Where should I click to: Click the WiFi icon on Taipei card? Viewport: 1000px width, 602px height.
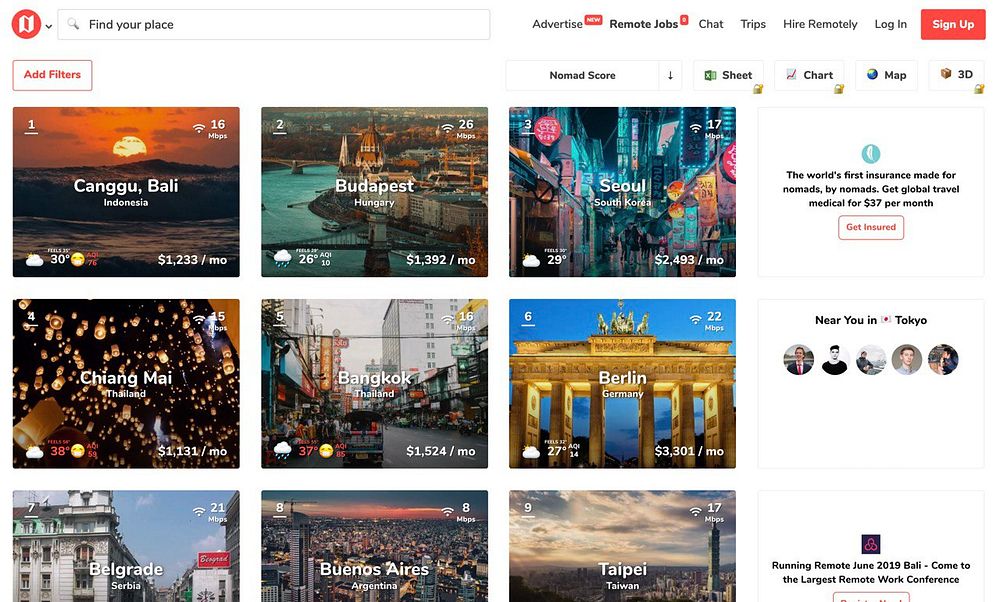[x=696, y=511]
